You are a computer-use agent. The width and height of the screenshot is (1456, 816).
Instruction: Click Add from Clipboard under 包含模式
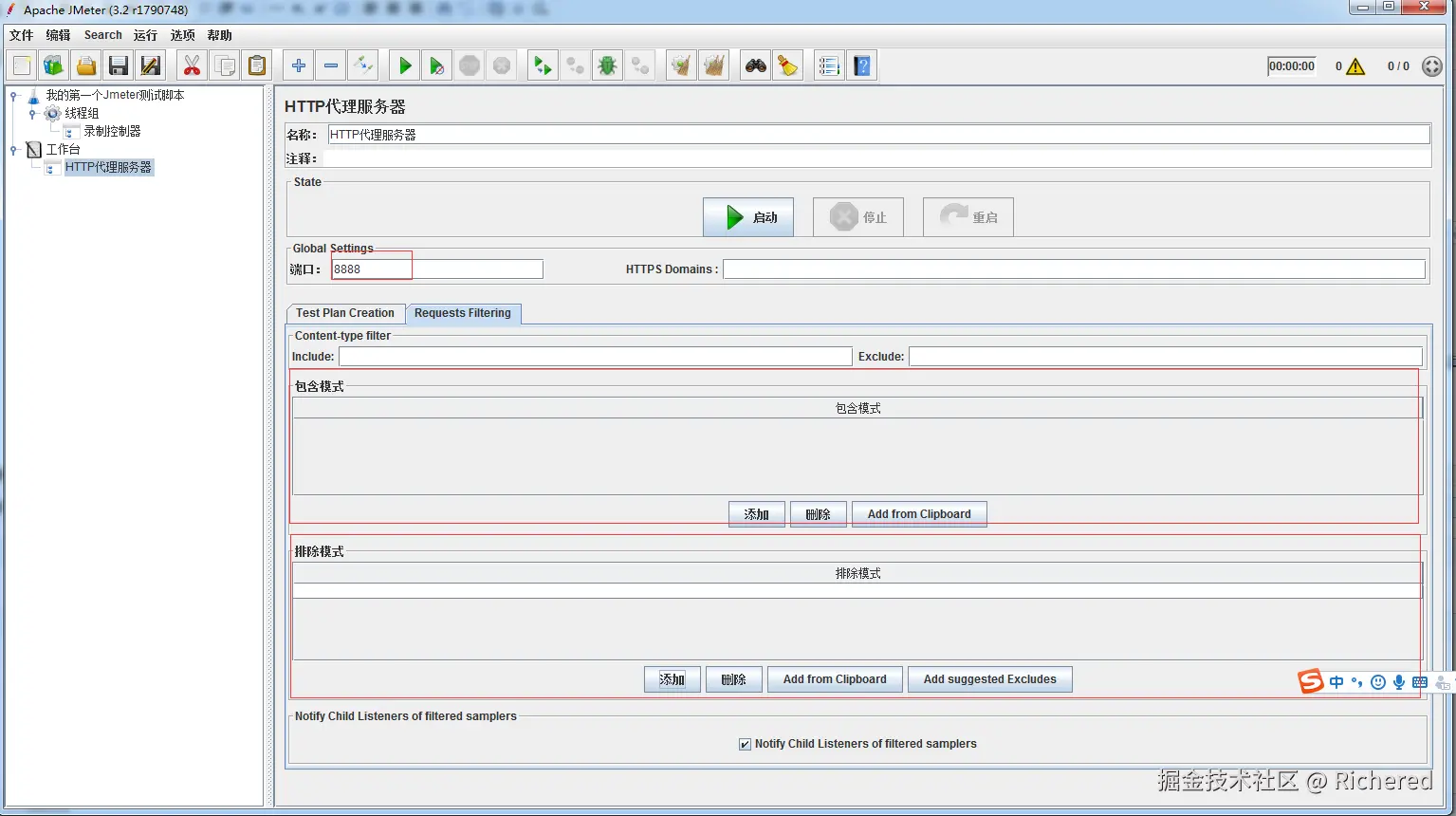coord(919,514)
